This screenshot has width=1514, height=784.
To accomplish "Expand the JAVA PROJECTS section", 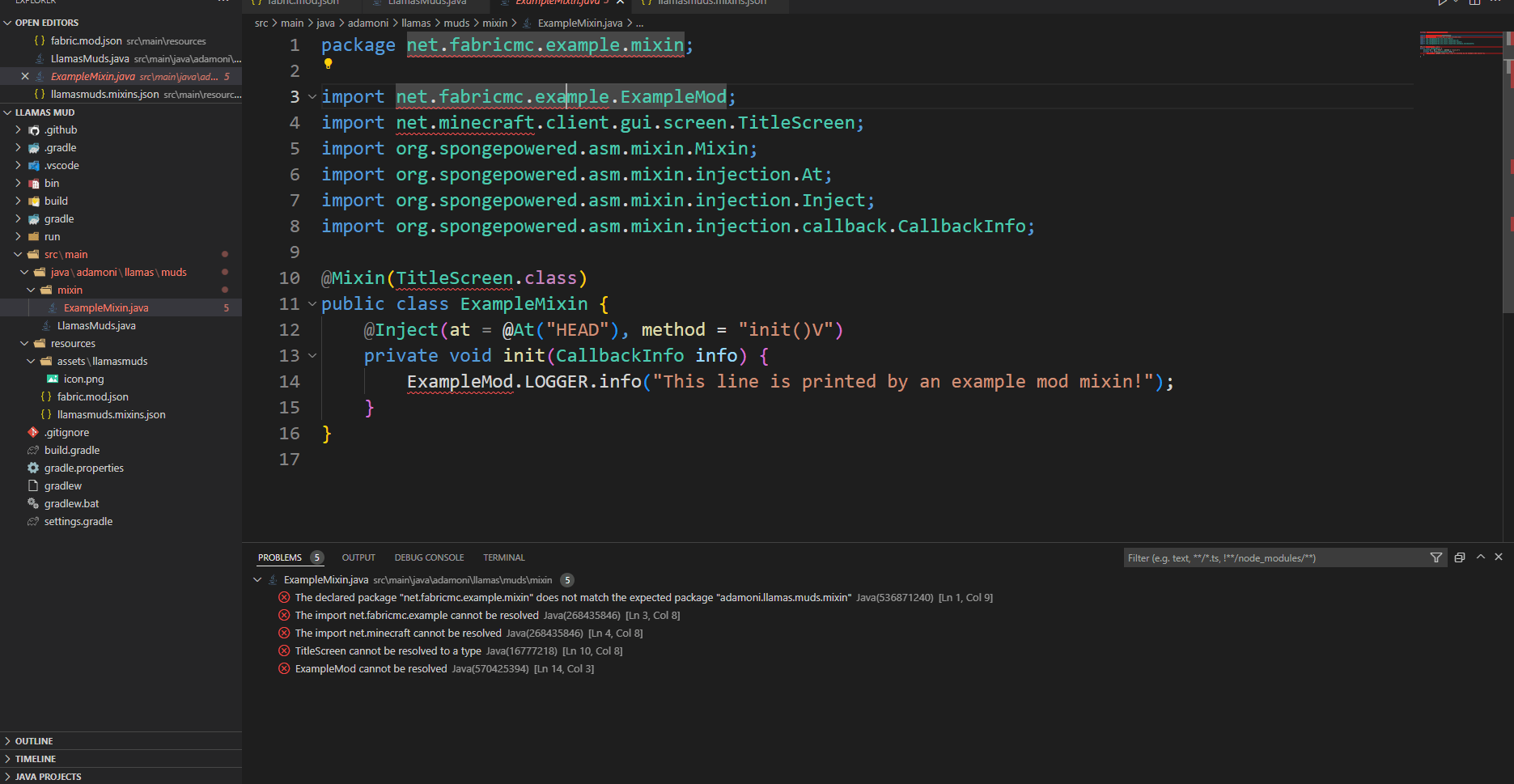I will point(7,777).
